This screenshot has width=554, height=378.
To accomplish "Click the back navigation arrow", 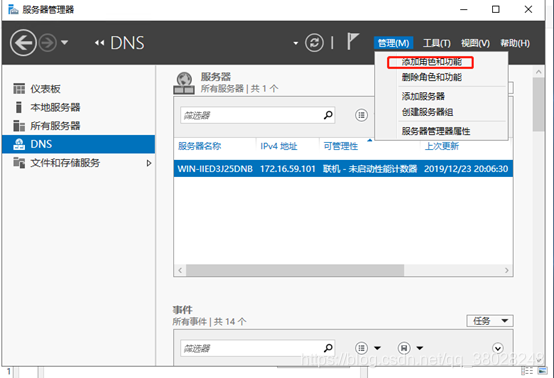I will pyautogui.click(x=23, y=43).
